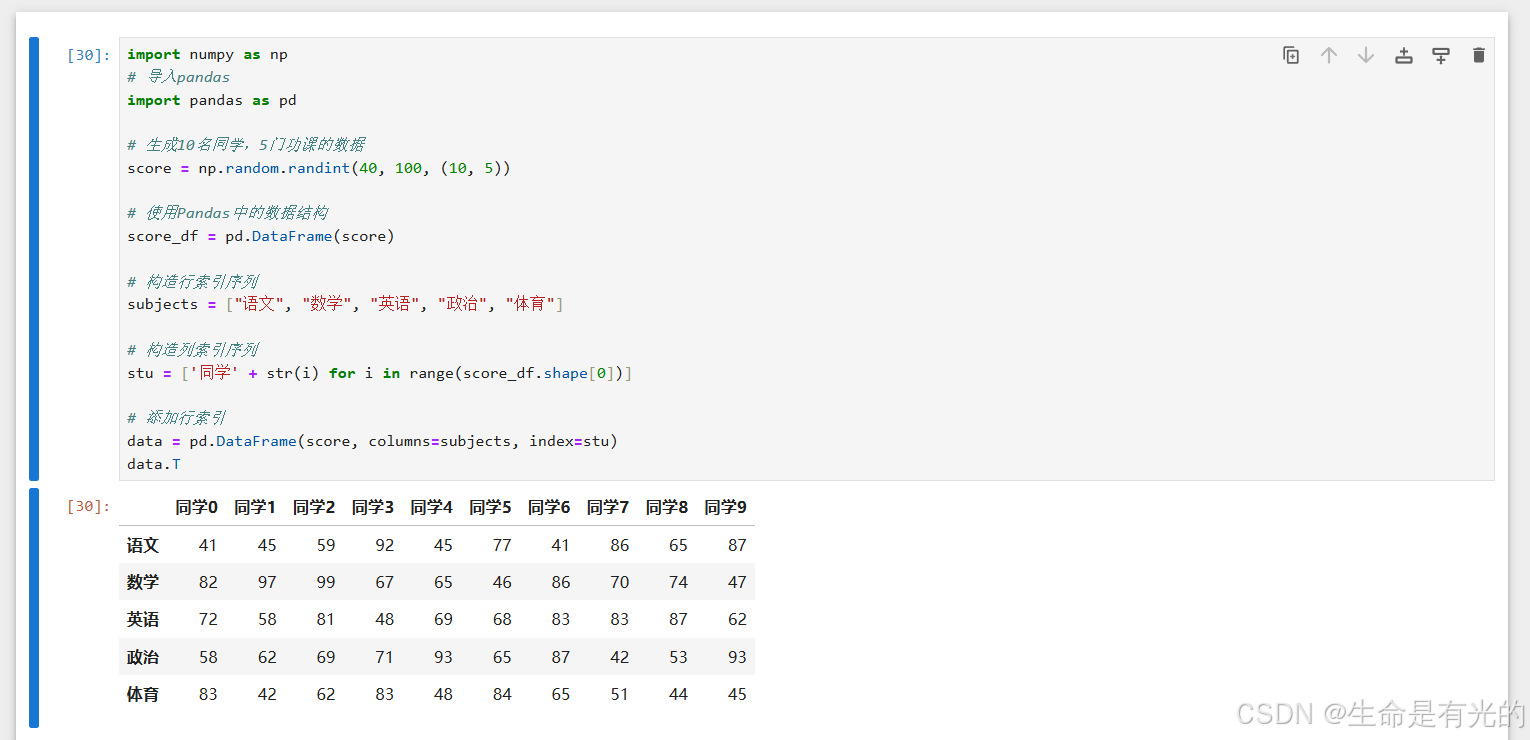Insert a cell below this one
Screen dimensions: 1530x740
1441,55
